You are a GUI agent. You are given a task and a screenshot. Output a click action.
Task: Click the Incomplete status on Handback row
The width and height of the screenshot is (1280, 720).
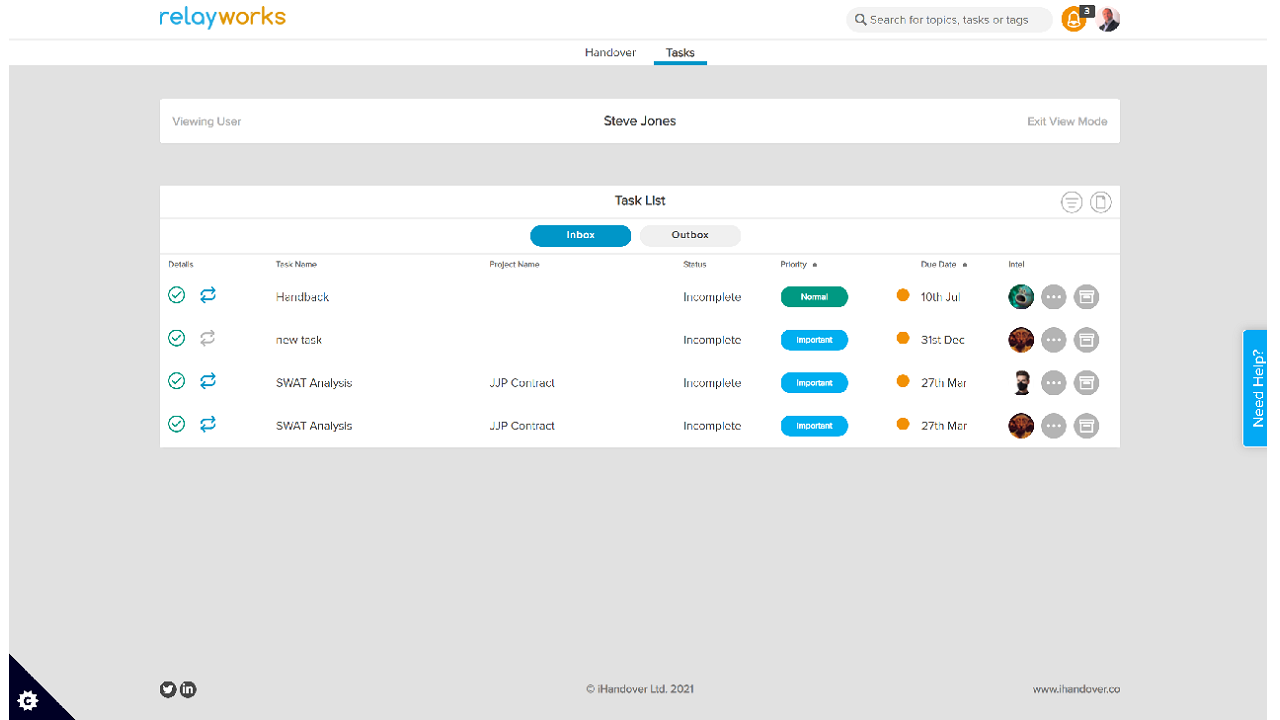712,297
